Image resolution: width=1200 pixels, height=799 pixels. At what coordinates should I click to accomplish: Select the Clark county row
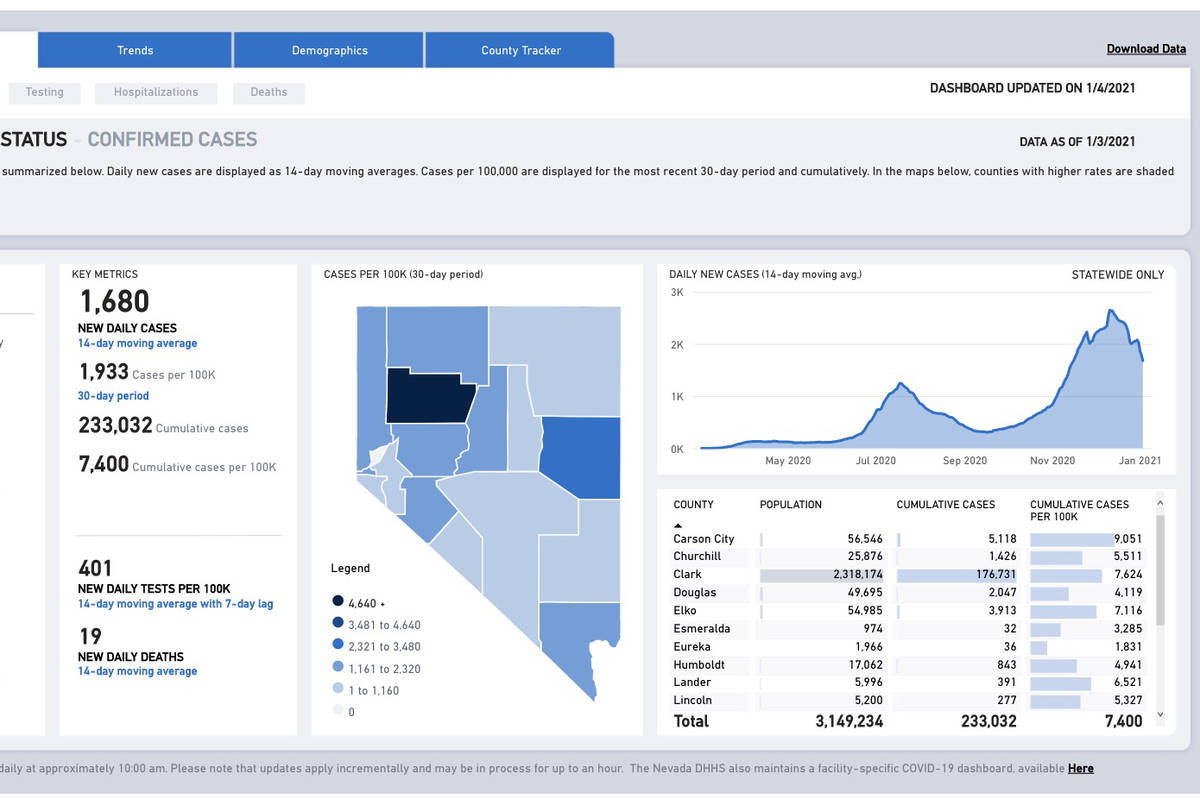pos(688,575)
